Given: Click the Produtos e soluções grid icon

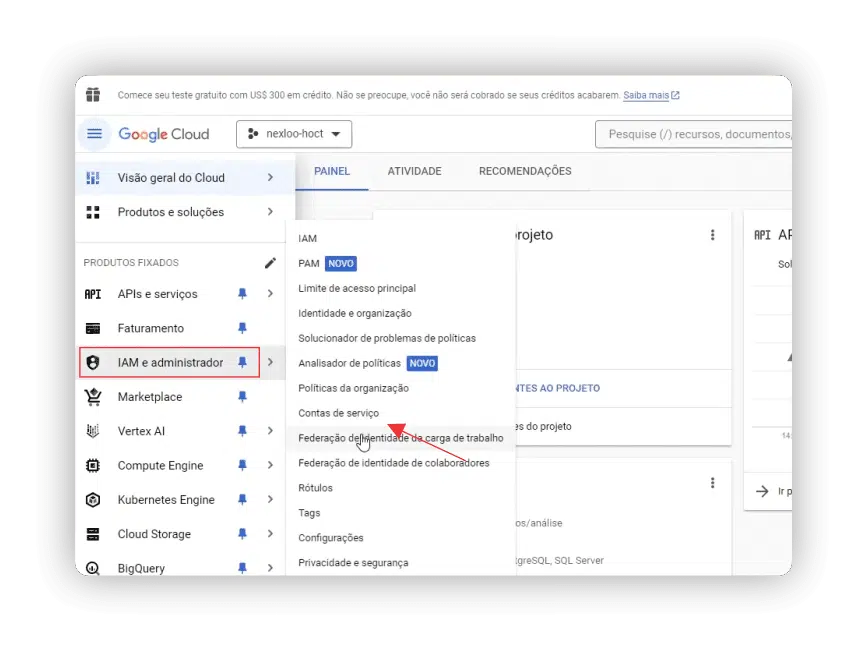Looking at the screenshot, I should (93, 212).
